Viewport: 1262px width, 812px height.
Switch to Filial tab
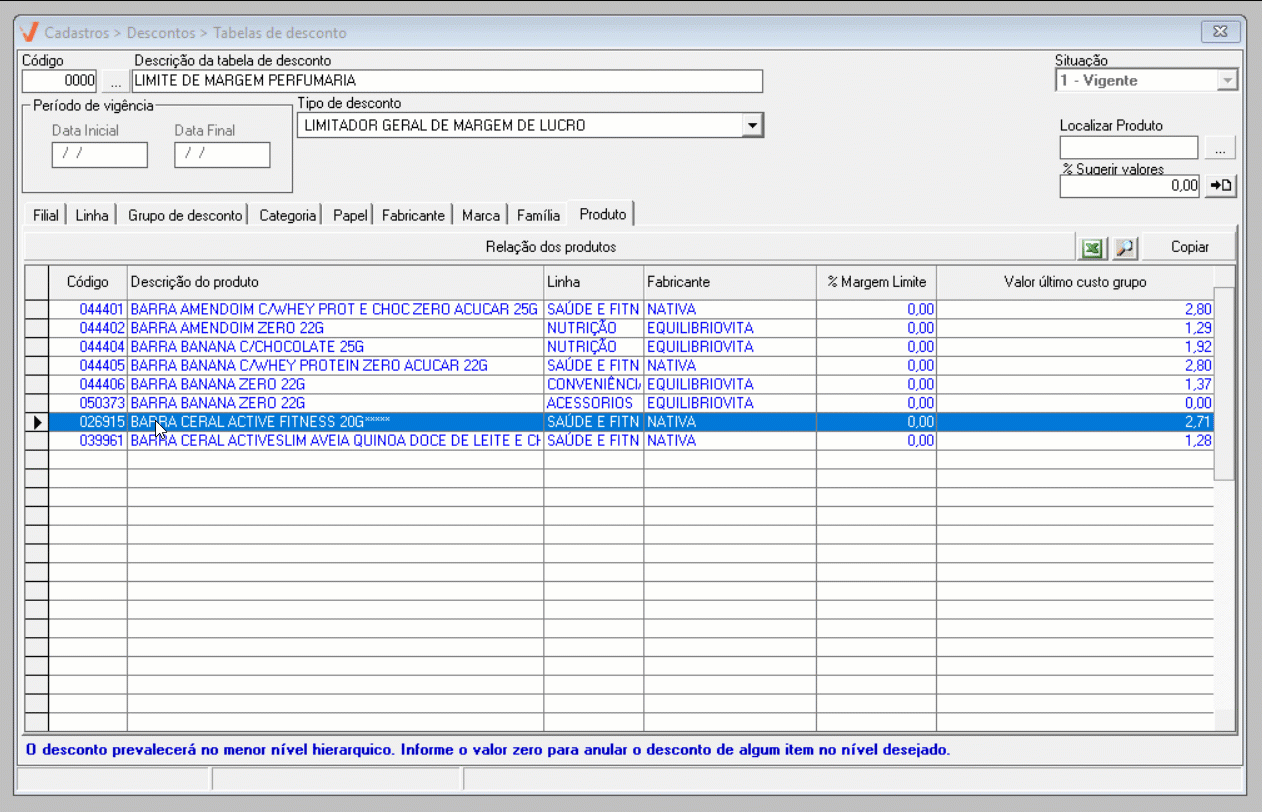tap(46, 215)
